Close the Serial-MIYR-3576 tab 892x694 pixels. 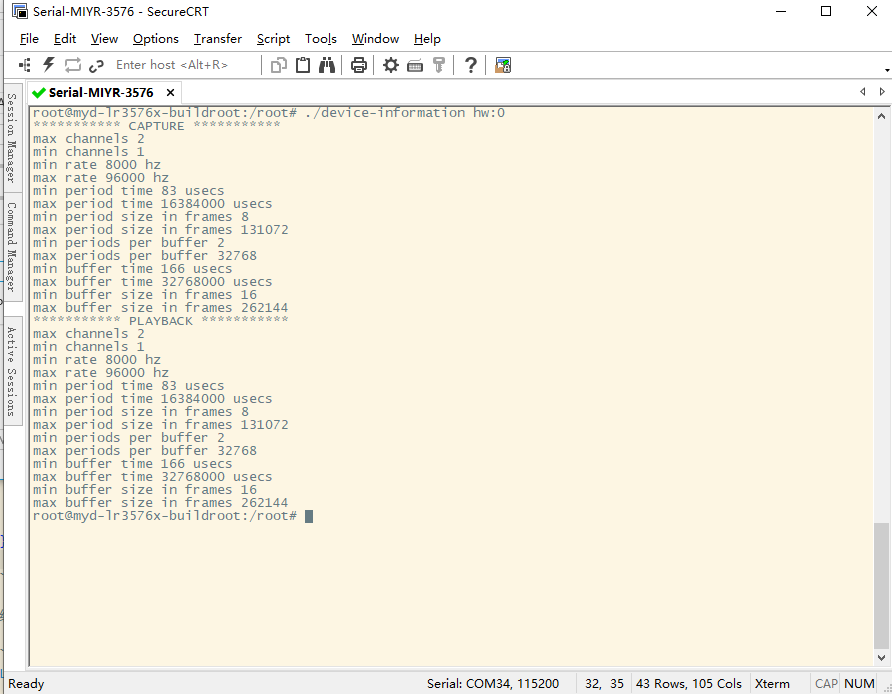(x=170, y=93)
